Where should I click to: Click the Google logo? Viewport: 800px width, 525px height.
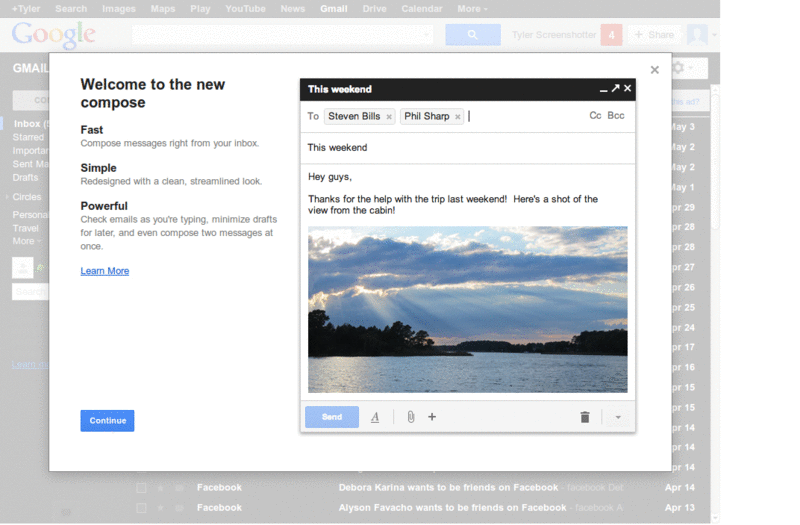point(54,35)
